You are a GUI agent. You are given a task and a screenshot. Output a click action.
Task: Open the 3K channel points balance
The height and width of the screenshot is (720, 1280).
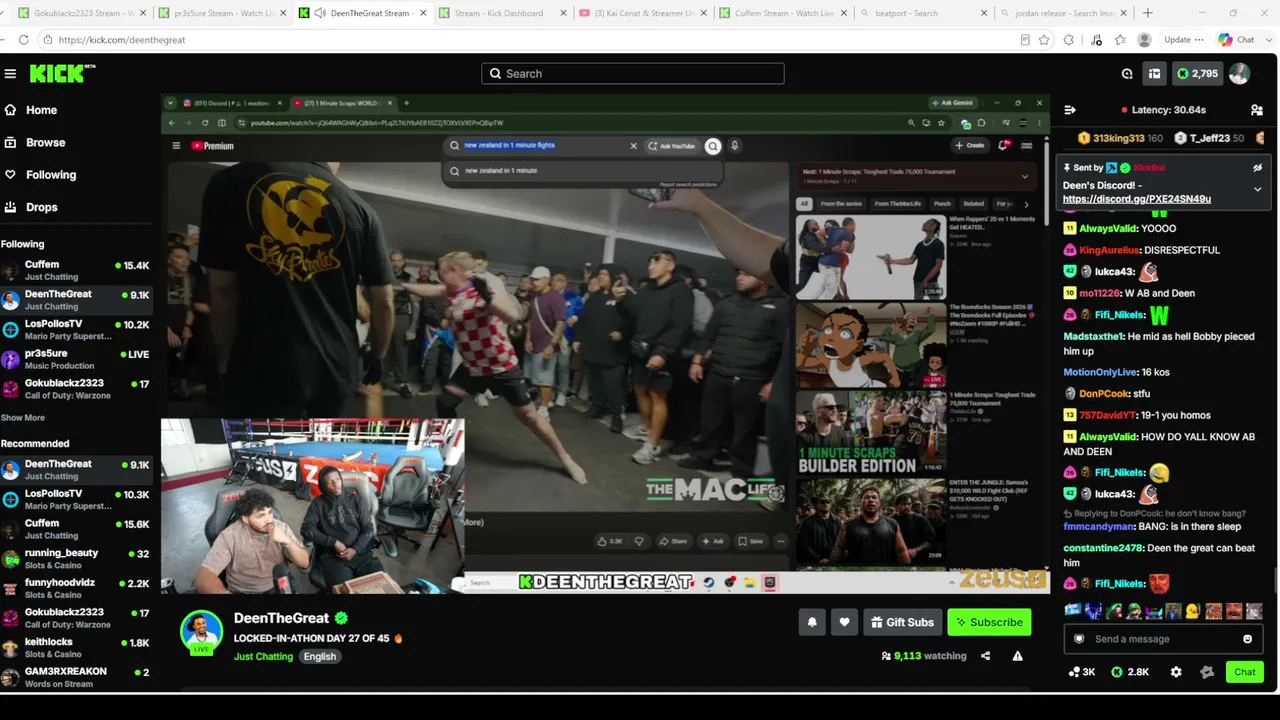[x=1082, y=672]
